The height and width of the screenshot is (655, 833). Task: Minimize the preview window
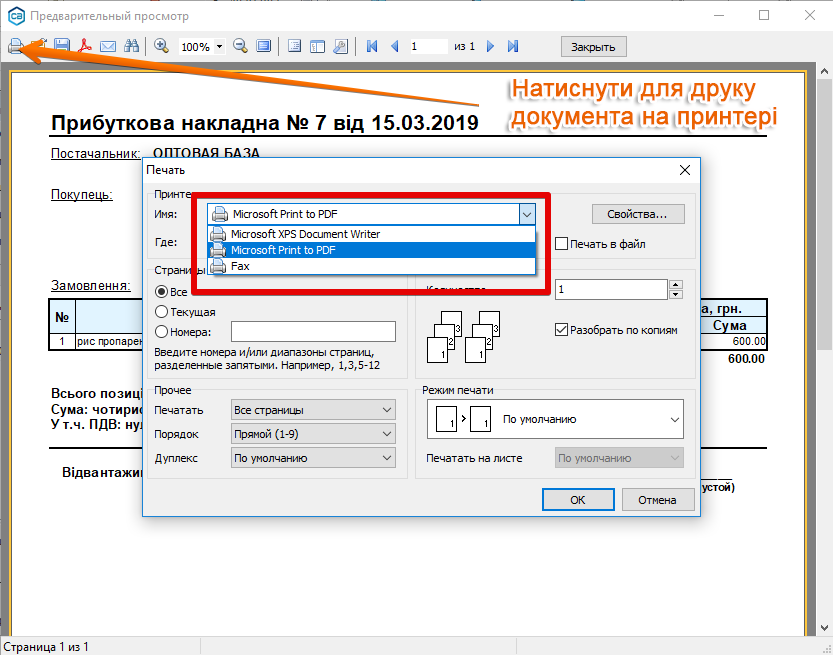719,15
